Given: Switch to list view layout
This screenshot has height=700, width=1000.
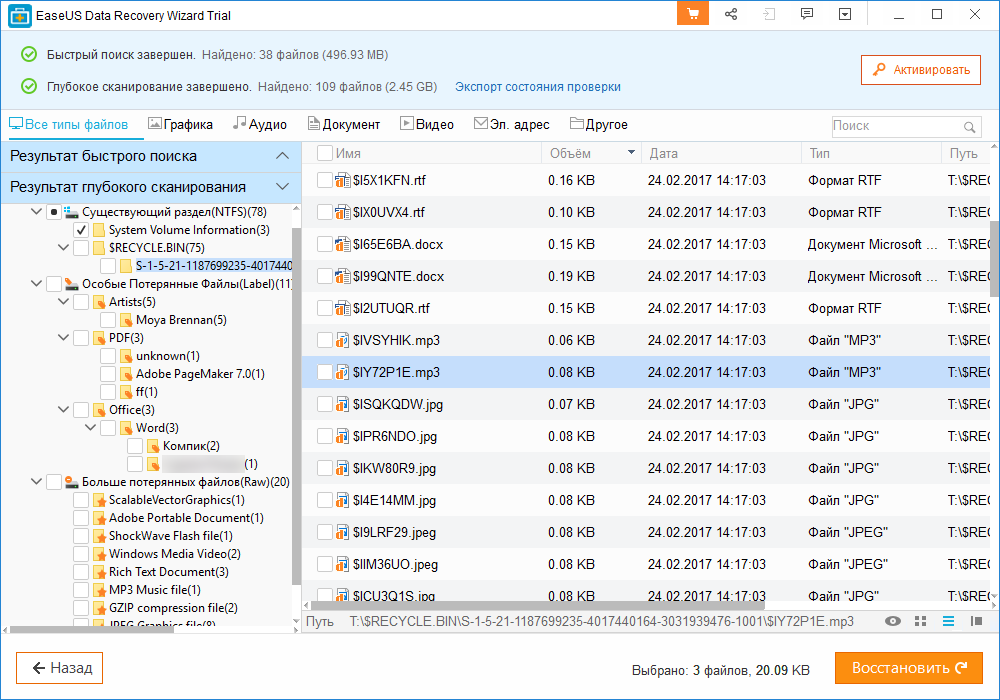Looking at the screenshot, I should pos(948,621).
